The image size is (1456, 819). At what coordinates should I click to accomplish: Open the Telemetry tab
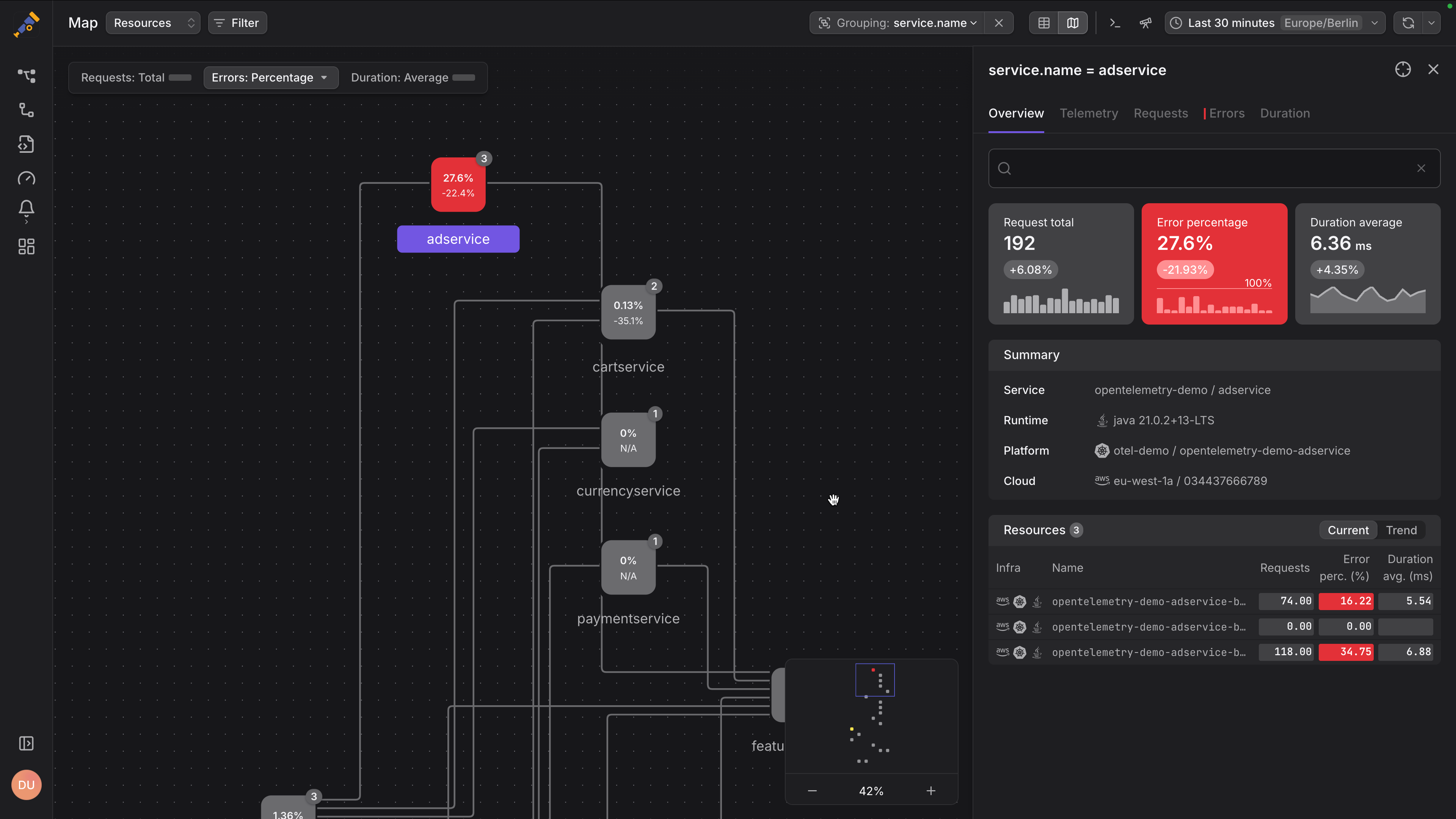click(x=1089, y=113)
